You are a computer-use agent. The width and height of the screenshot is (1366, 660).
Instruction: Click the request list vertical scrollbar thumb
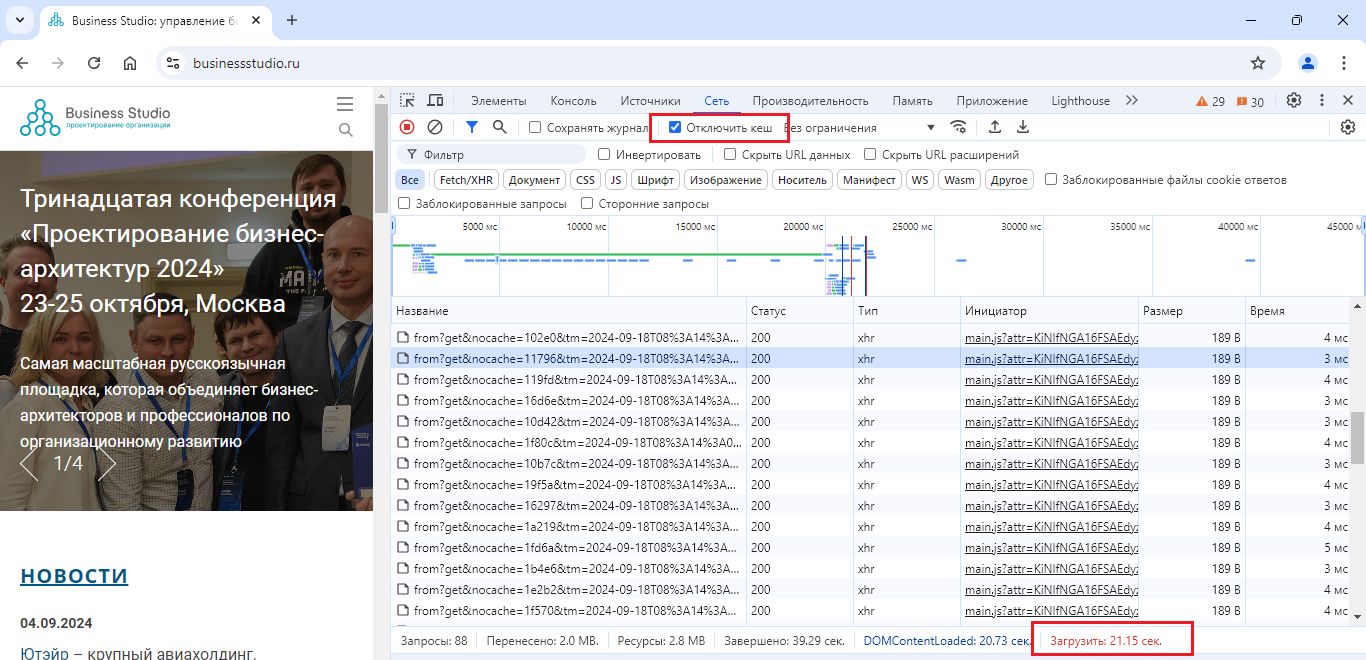pos(1357,438)
